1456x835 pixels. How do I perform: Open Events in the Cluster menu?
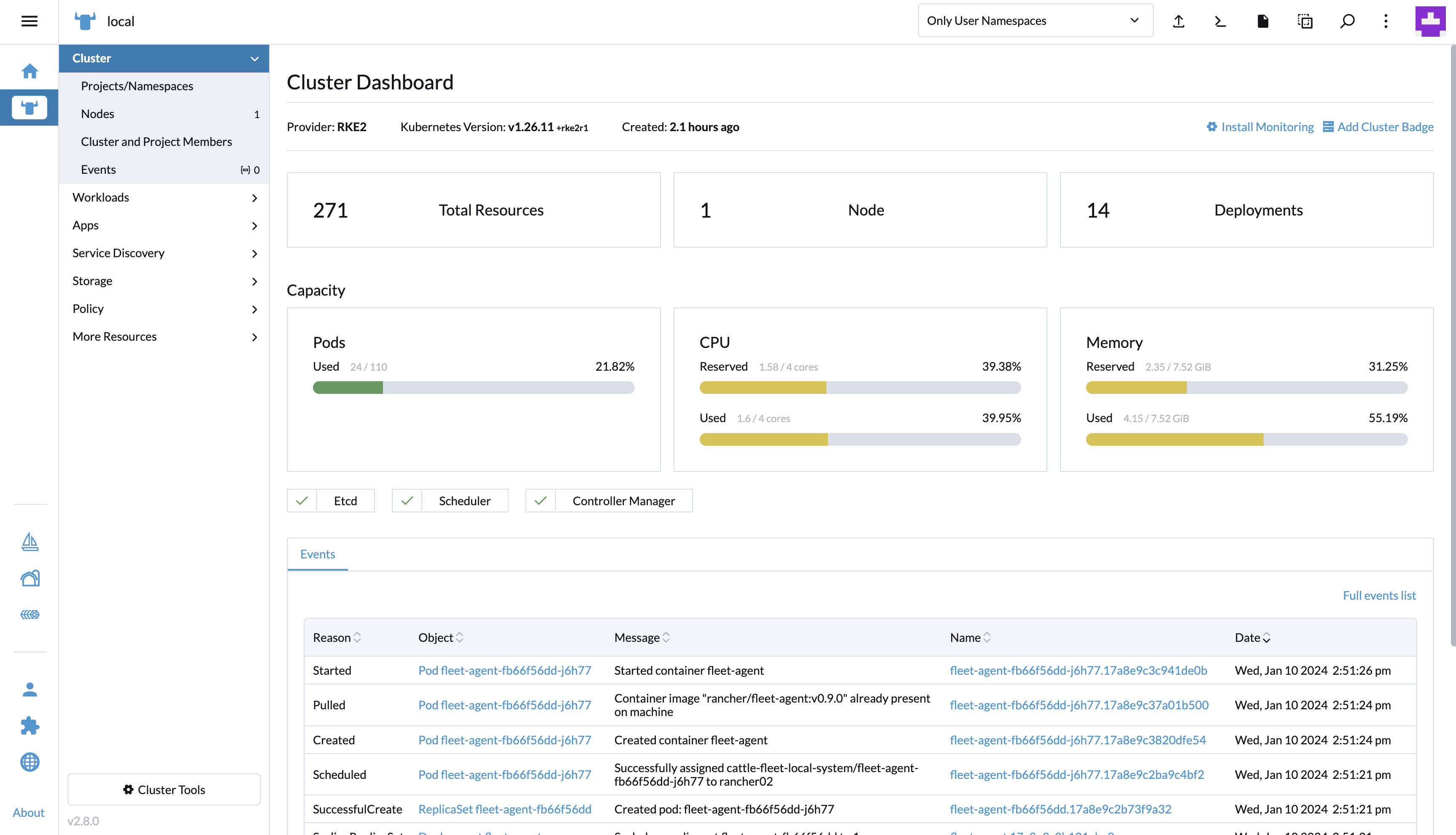[164, 170]
